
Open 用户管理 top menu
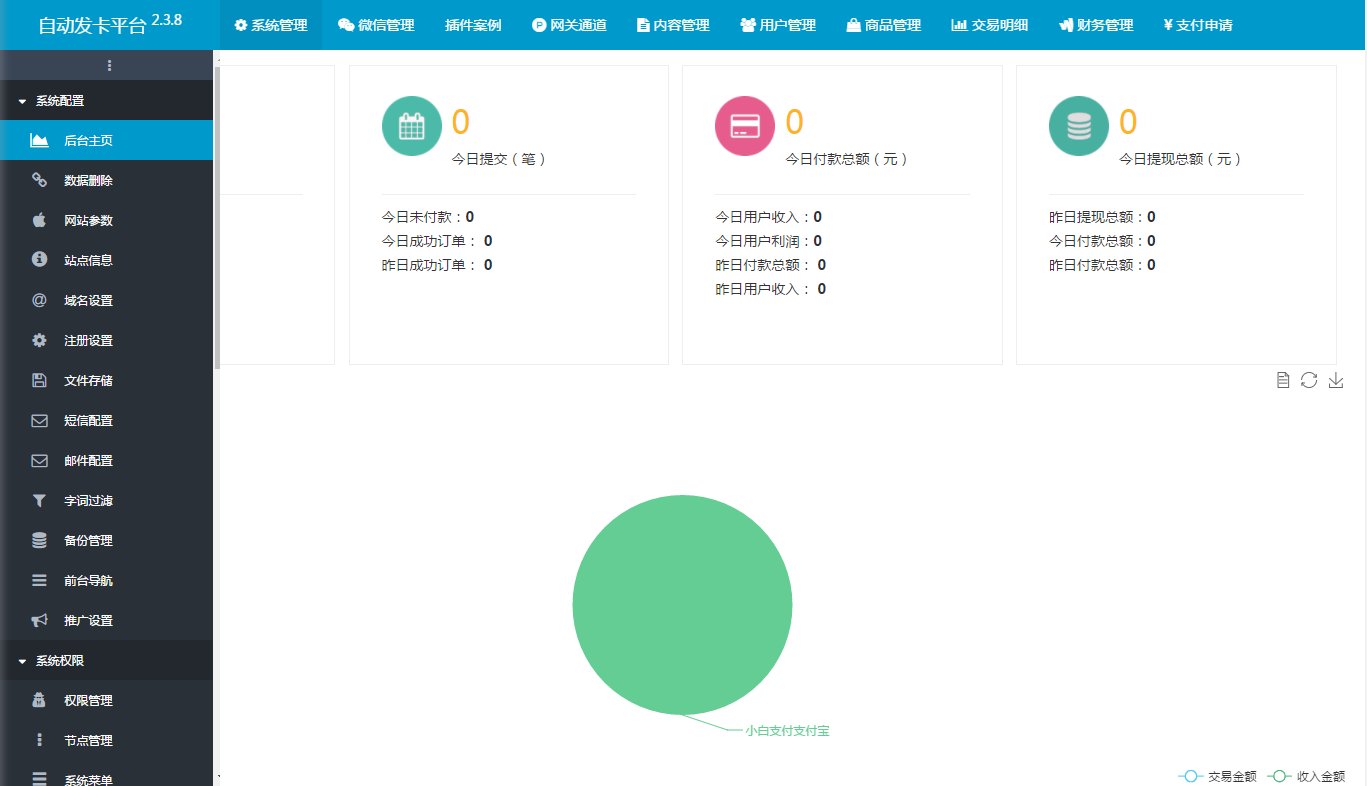coord(778,25)
